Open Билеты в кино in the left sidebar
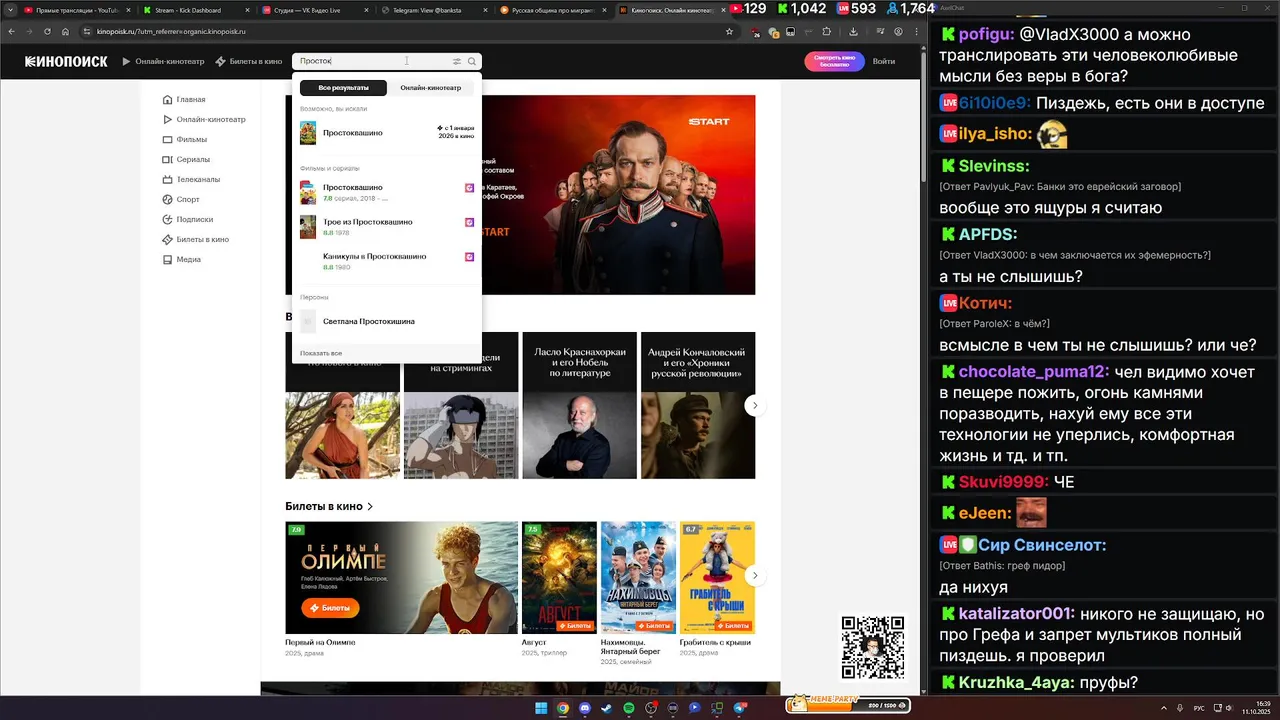1280x720 pixels. [x=196, y=239]
